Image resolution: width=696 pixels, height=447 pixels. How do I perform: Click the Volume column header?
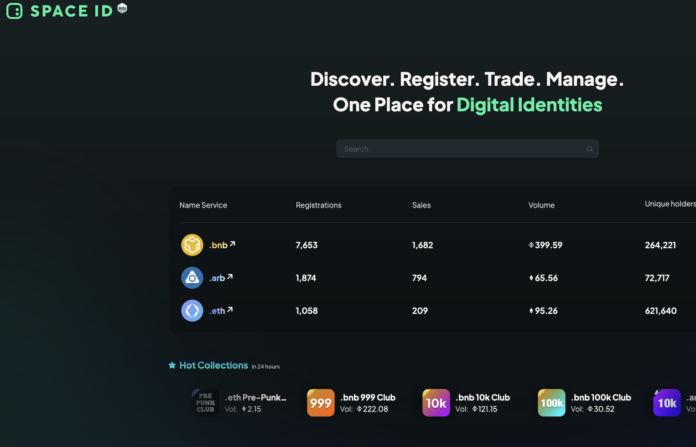click(x=542, y=205)
